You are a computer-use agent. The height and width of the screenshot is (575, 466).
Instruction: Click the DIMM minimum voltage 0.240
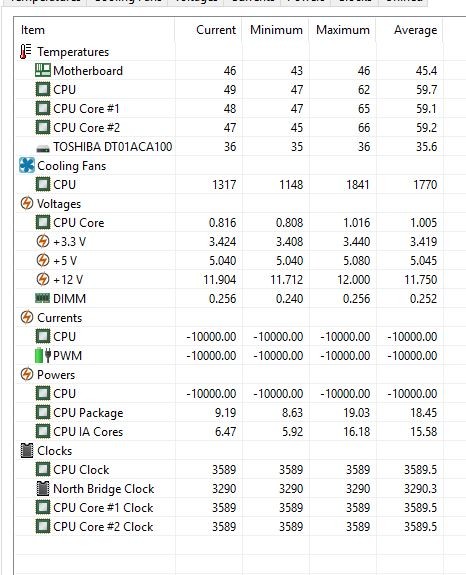[x=290, y=299]
